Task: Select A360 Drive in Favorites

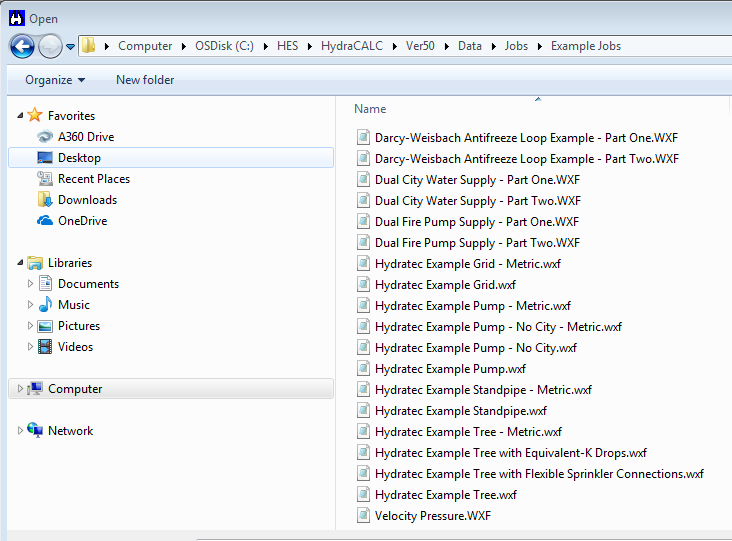Action: pos(86,137)
